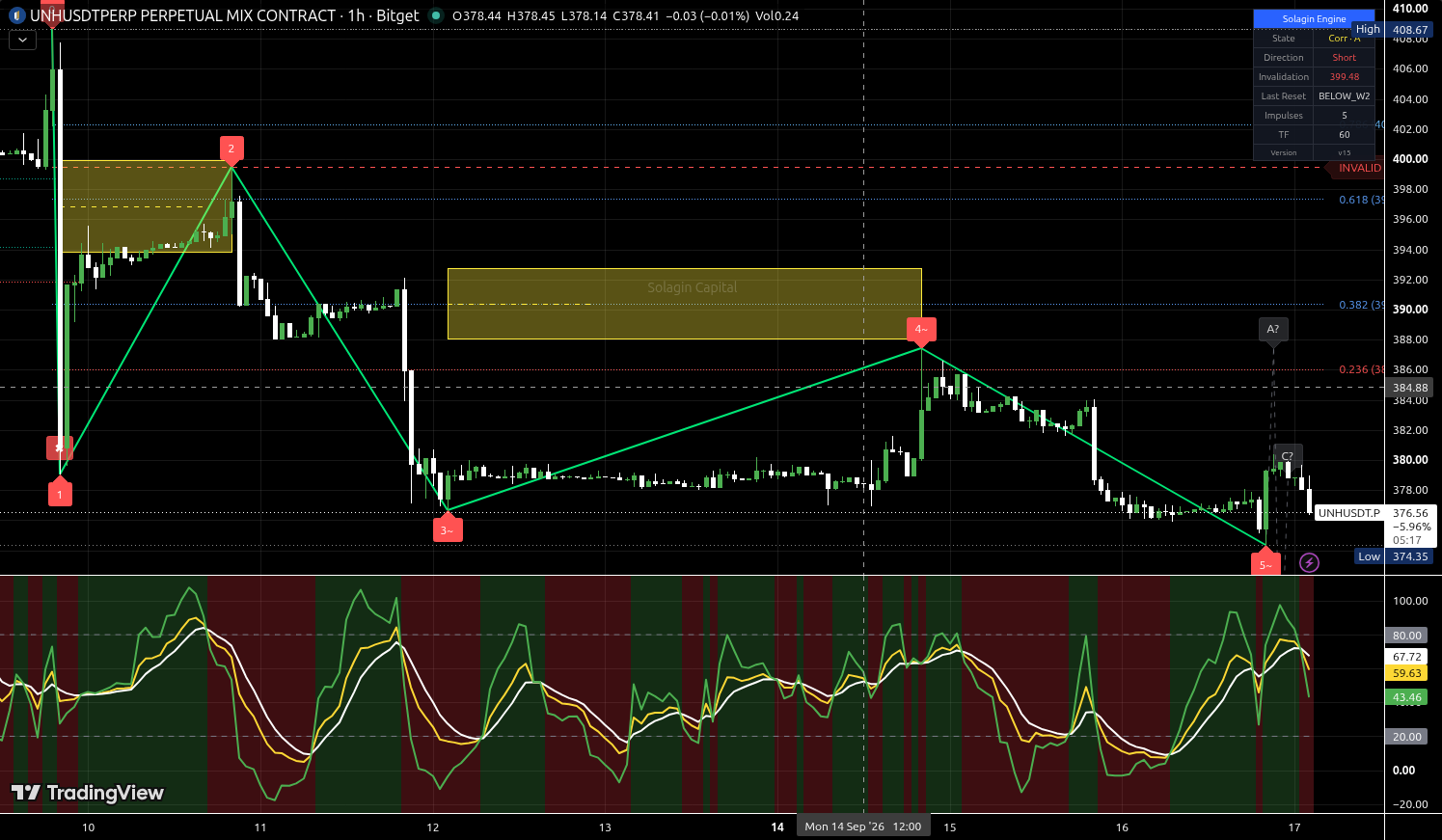Click the Low 374.35 price label

[1393, 556]
